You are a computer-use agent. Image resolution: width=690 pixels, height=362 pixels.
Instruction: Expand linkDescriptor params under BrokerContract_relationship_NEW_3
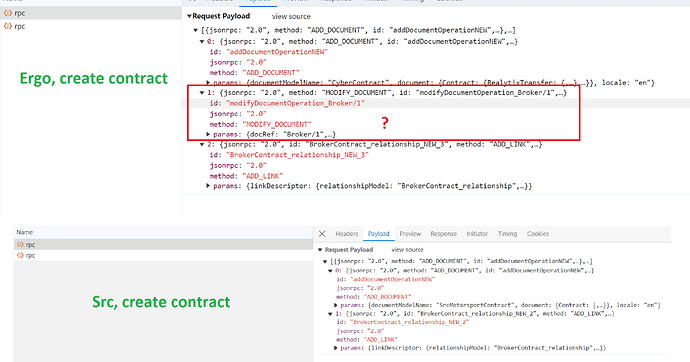point(208,186)
